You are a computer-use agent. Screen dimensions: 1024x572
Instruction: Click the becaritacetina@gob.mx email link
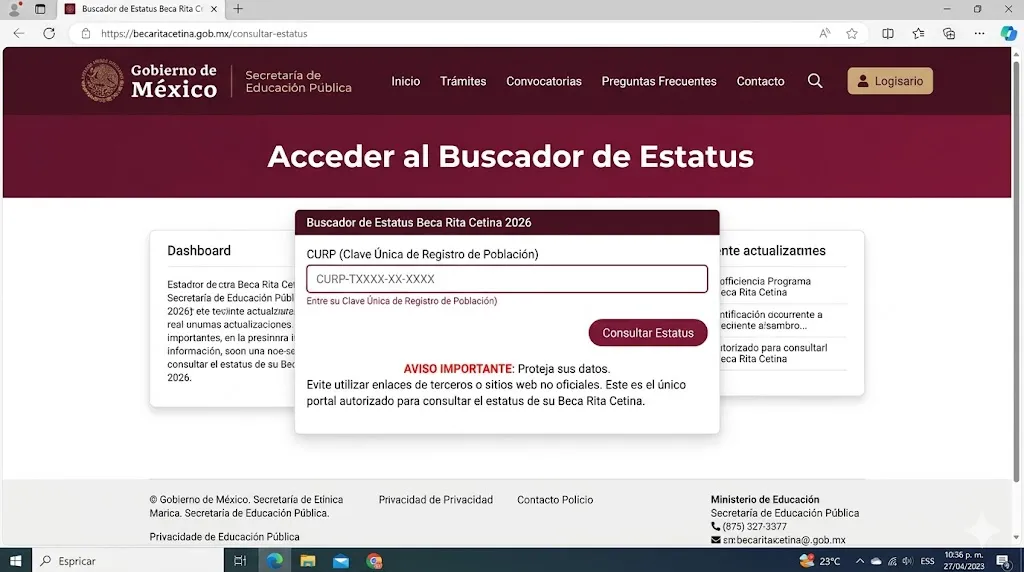[784, 540]
